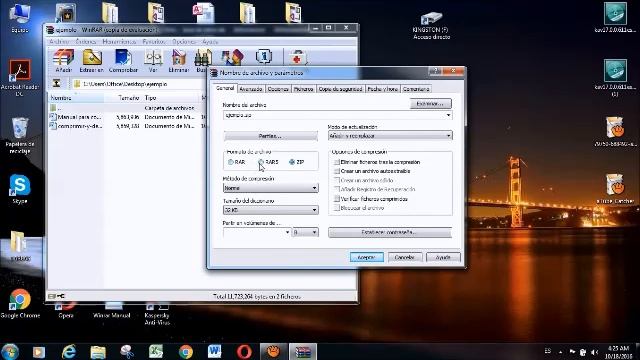Open the Skype desktop icon
640x360 pixels.
20,189
